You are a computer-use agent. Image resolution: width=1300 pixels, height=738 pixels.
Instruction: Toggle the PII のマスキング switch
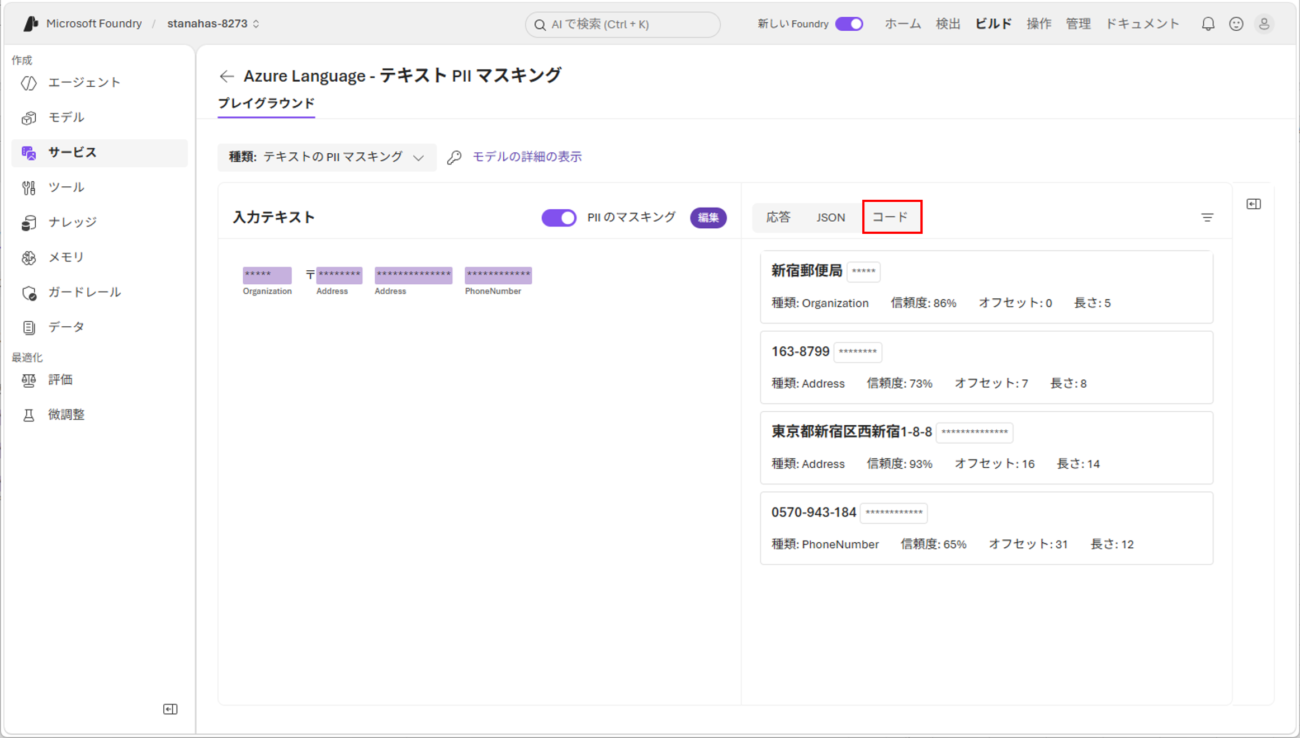click(x=559, y=218)
